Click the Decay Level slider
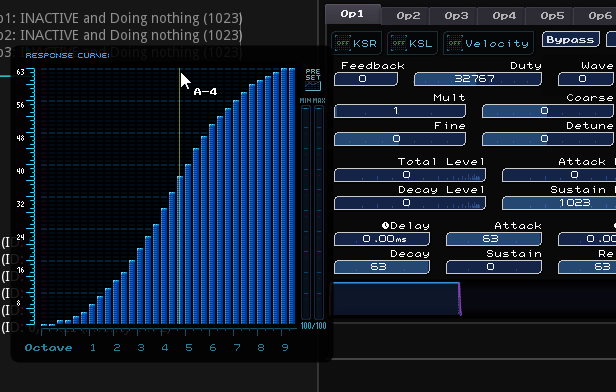The image size is (616, 392). tap(410, 203)
